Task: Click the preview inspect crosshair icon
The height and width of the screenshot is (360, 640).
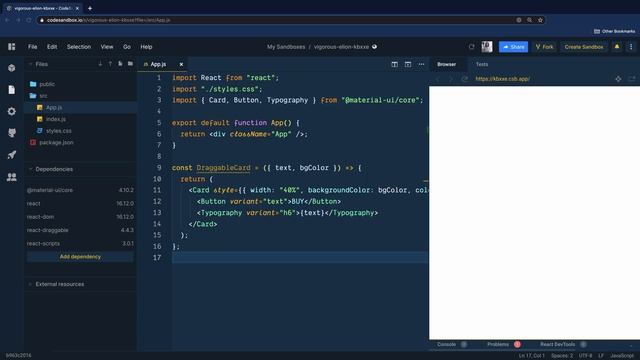Action: pos(618,79)
